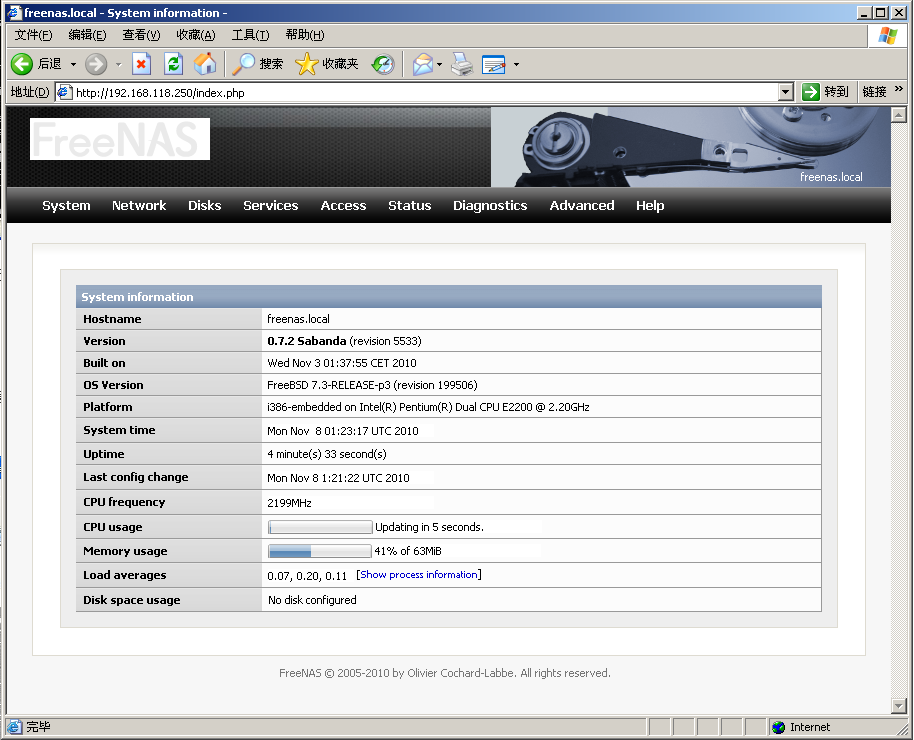Open the 查看(V) menu
This screenshot has width=914, height=740.
point(141,35)
